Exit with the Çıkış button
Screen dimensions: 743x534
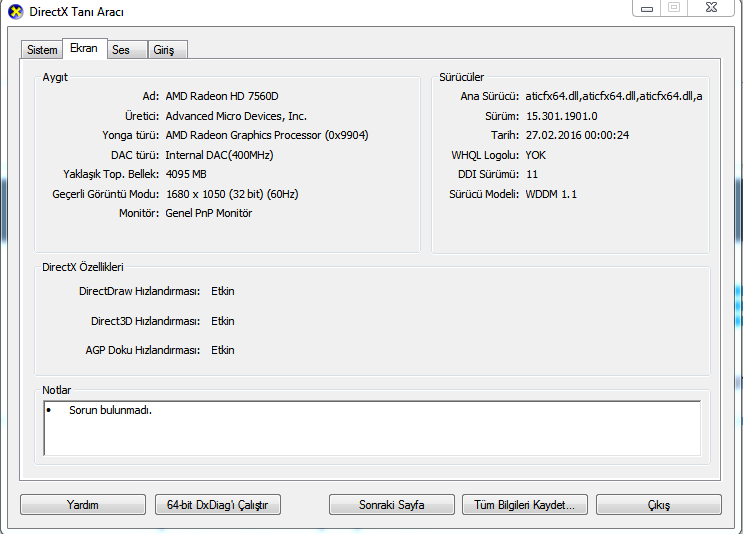point(659,505)
